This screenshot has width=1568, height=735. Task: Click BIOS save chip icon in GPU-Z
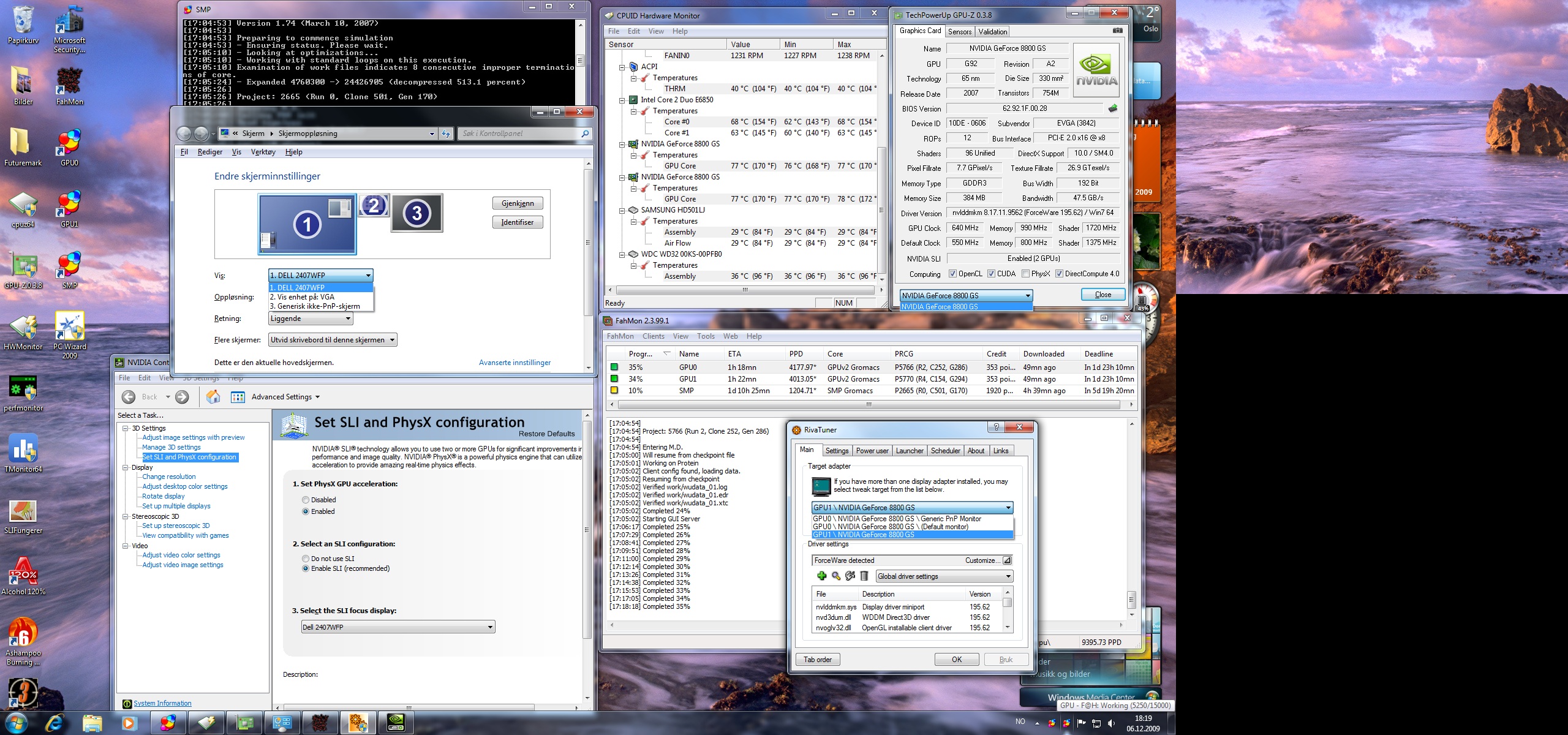pos(1113,108)
